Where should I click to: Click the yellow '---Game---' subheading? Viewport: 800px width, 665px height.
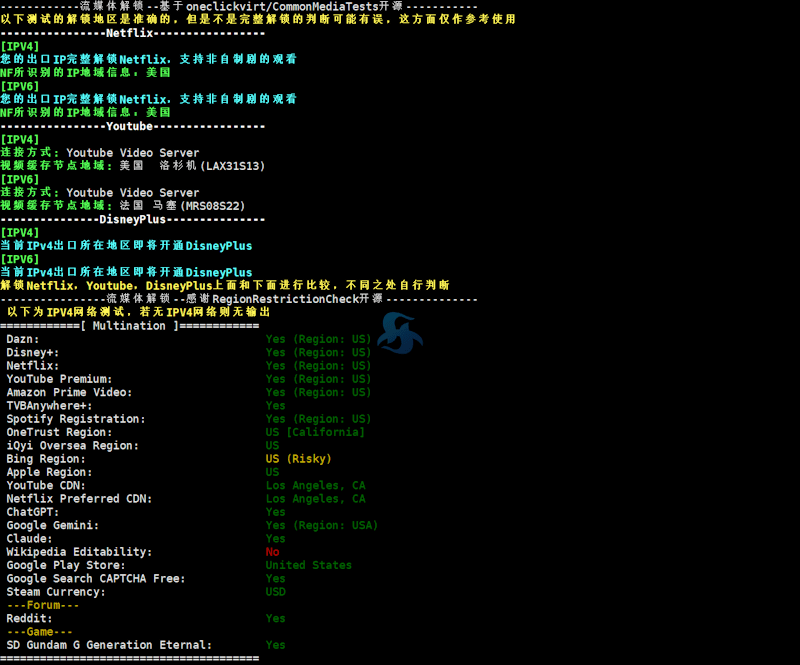(39, 632)
